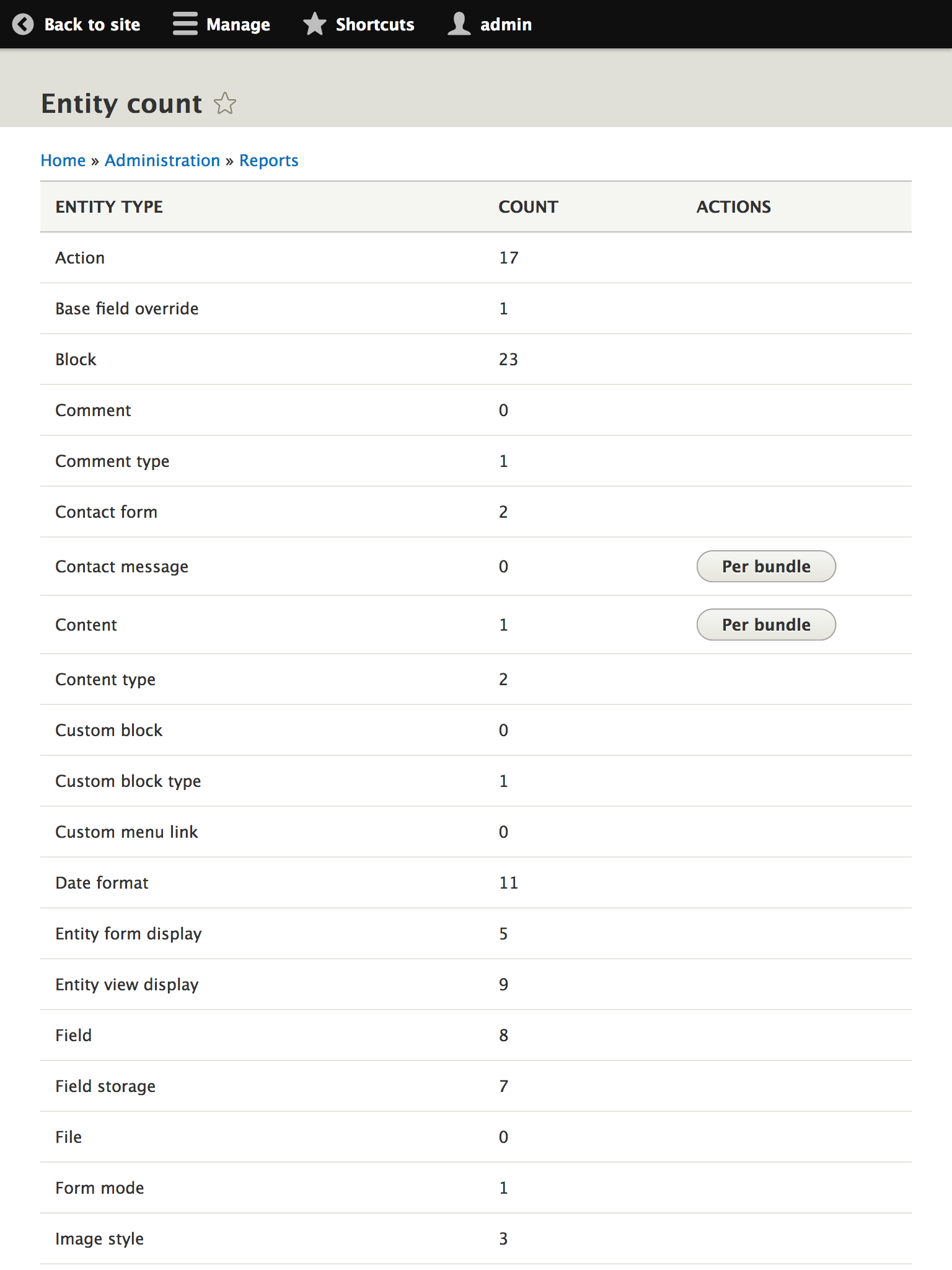The width and height of the screenshot is (952, 1270).
Task: Click the star icon beside Shortcuts
Action: (315, 24)
